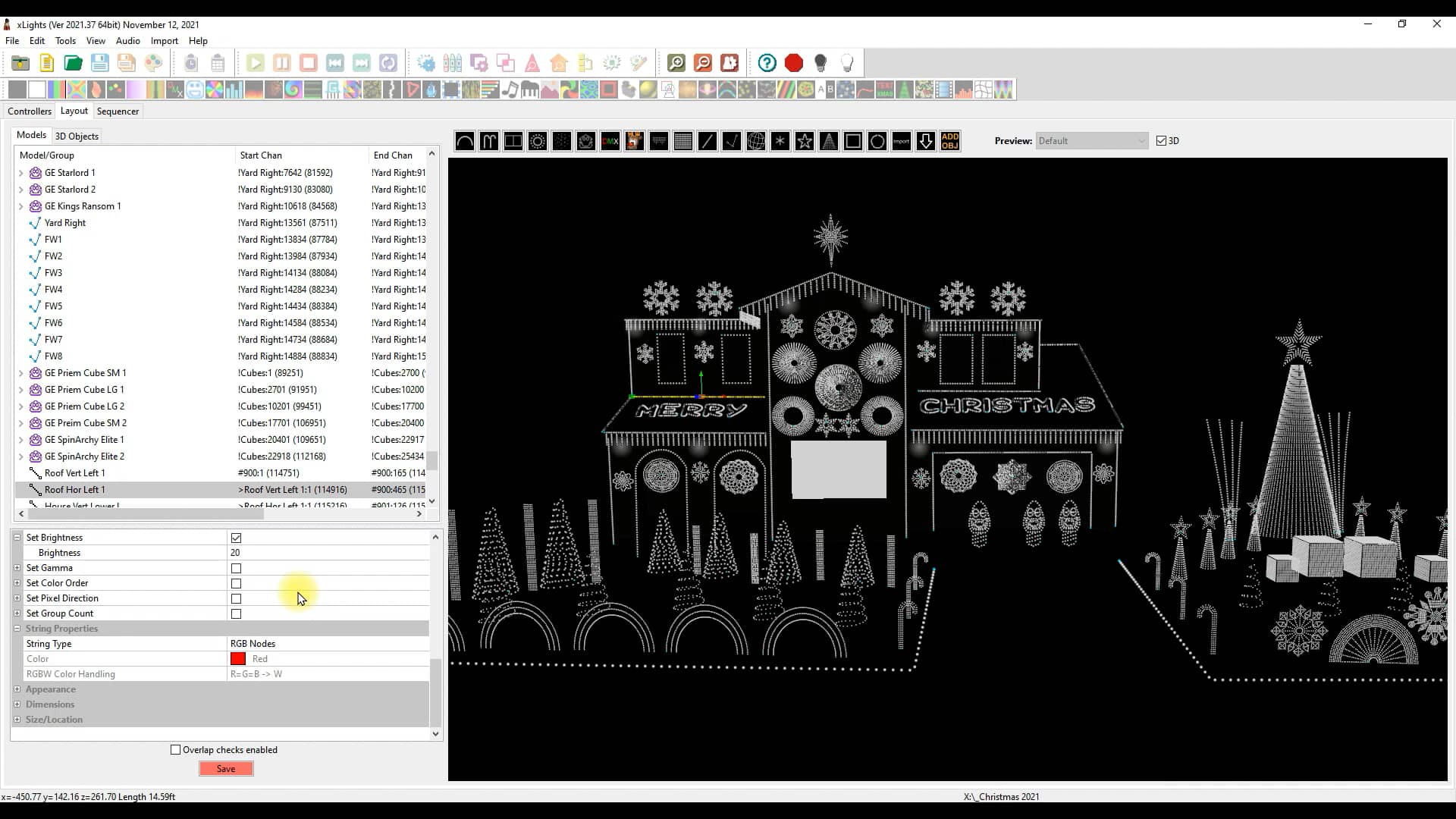This screenshot has height=819, width=1456.
Task: Select the Candy Canes model tool
Action: click(x=489, y=141)
